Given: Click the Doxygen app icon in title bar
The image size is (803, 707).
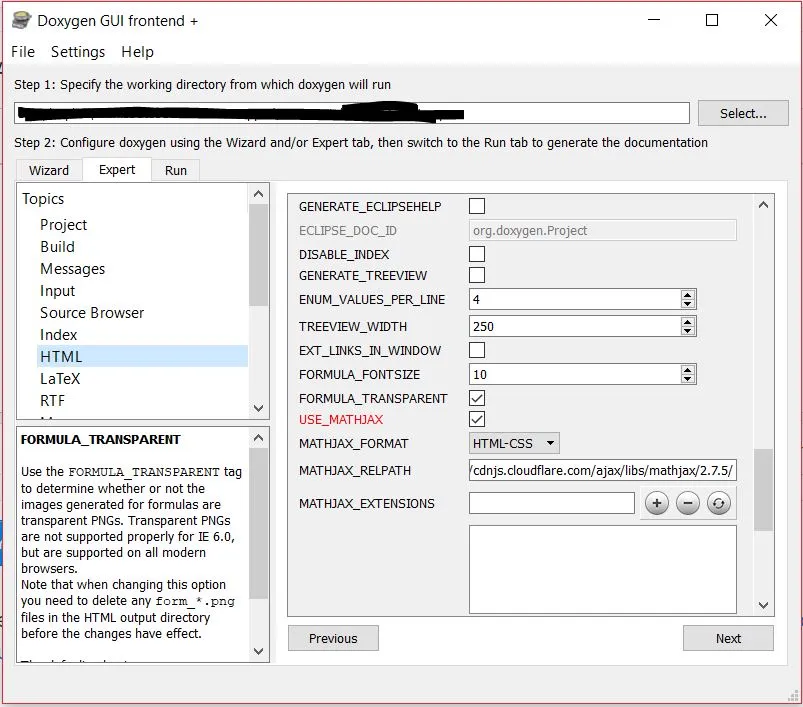Looking at the screenshot, I should 22,20.
